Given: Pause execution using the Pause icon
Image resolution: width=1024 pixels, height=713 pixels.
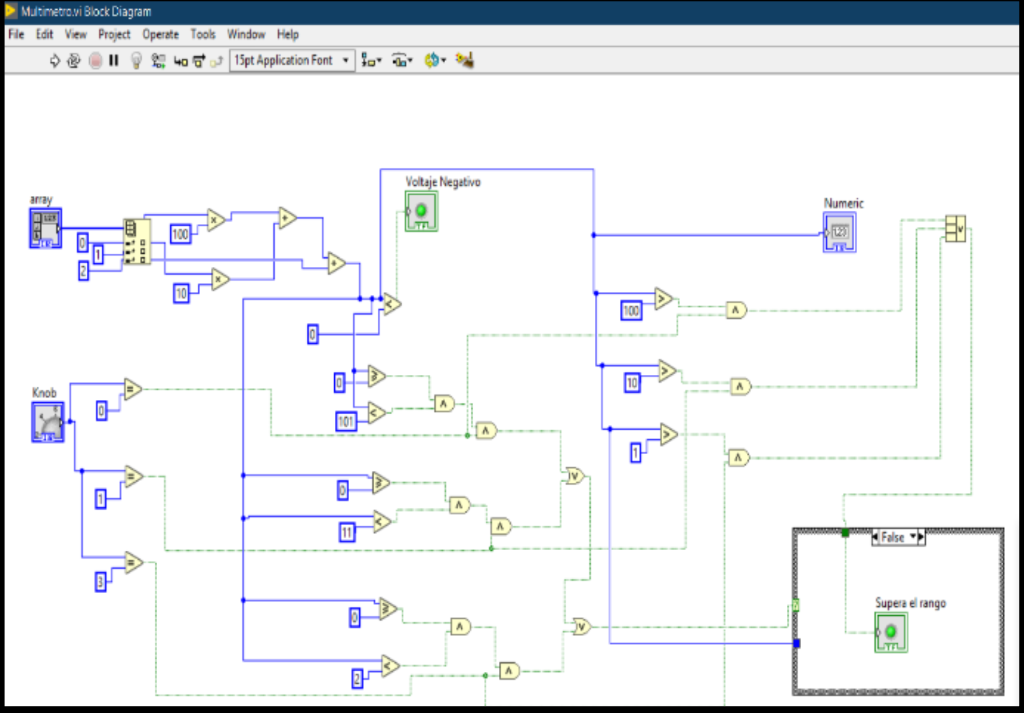Looking at the screenshot, I should pos(113,60).
